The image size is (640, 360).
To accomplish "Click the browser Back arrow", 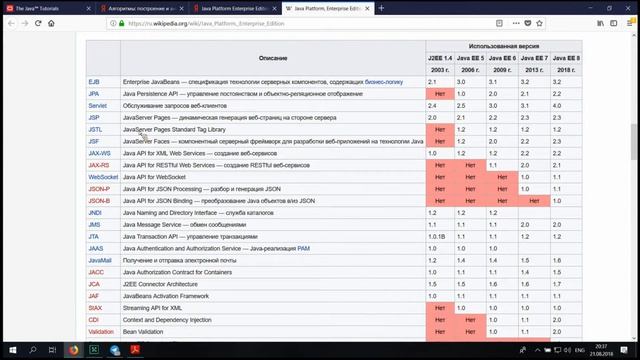I will 11,23.
